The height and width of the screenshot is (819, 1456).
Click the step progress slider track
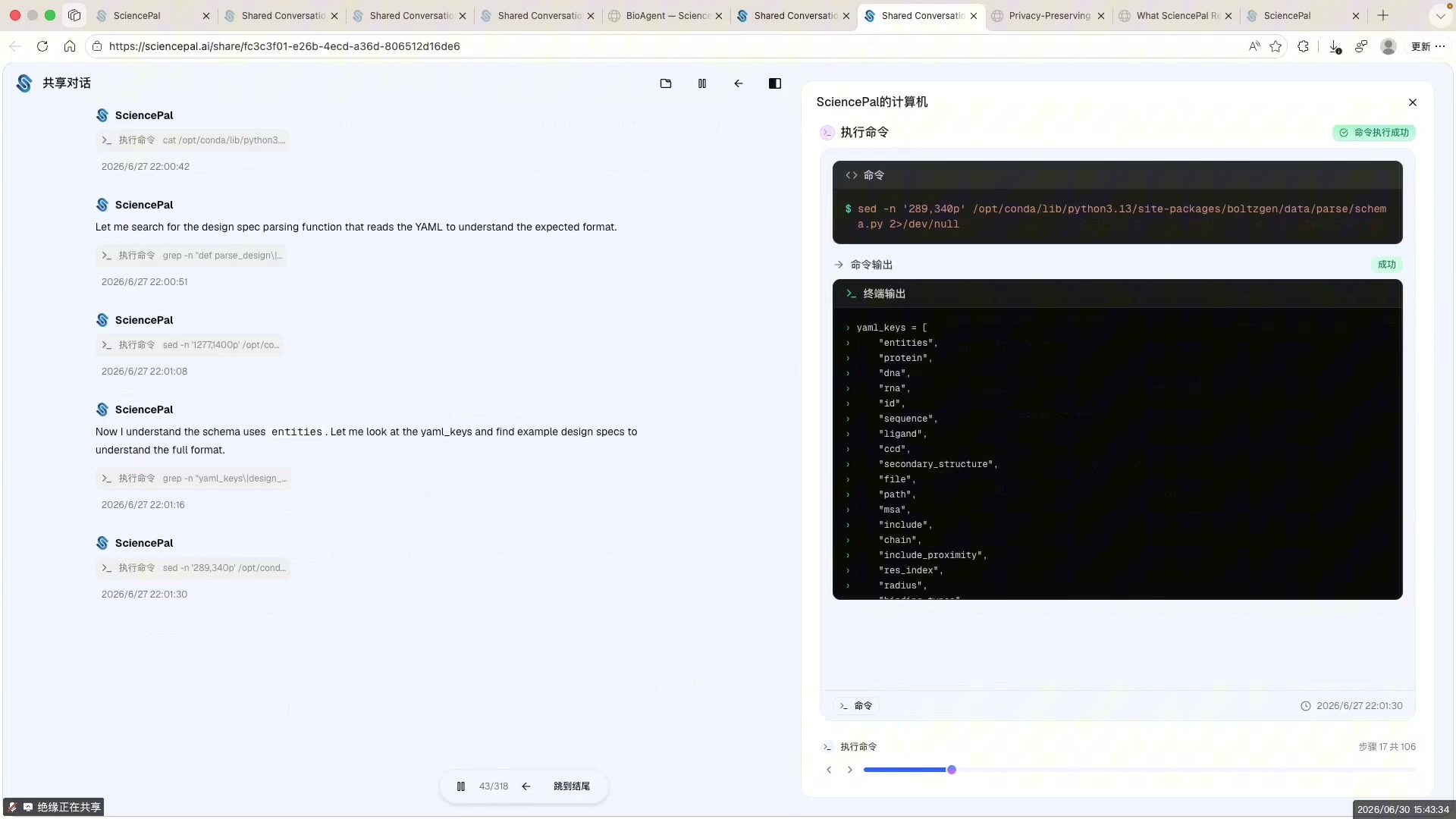click(x=1139, y=770)
